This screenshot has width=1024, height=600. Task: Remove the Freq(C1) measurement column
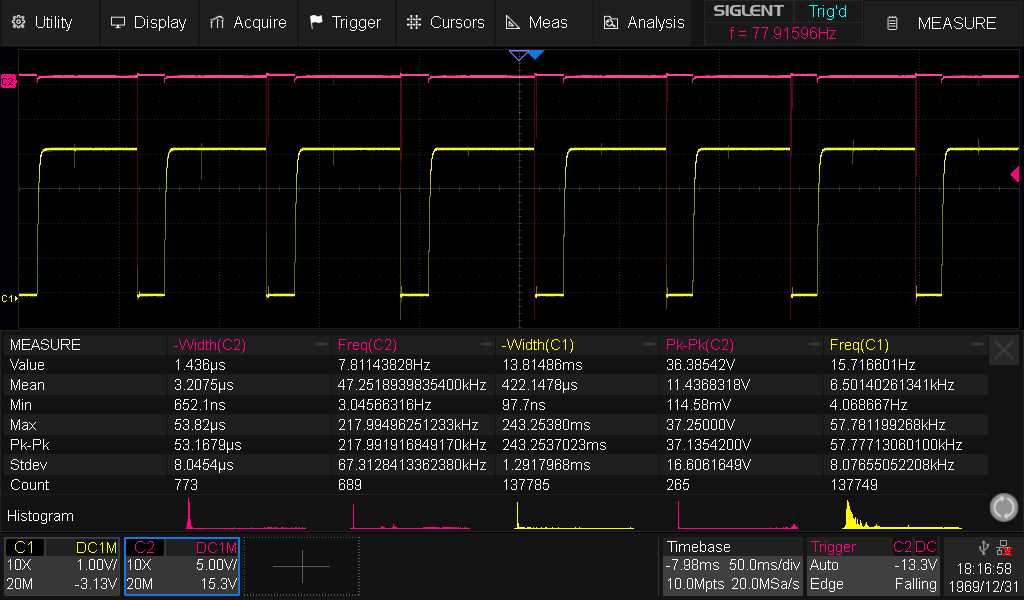tap(979, 345)
